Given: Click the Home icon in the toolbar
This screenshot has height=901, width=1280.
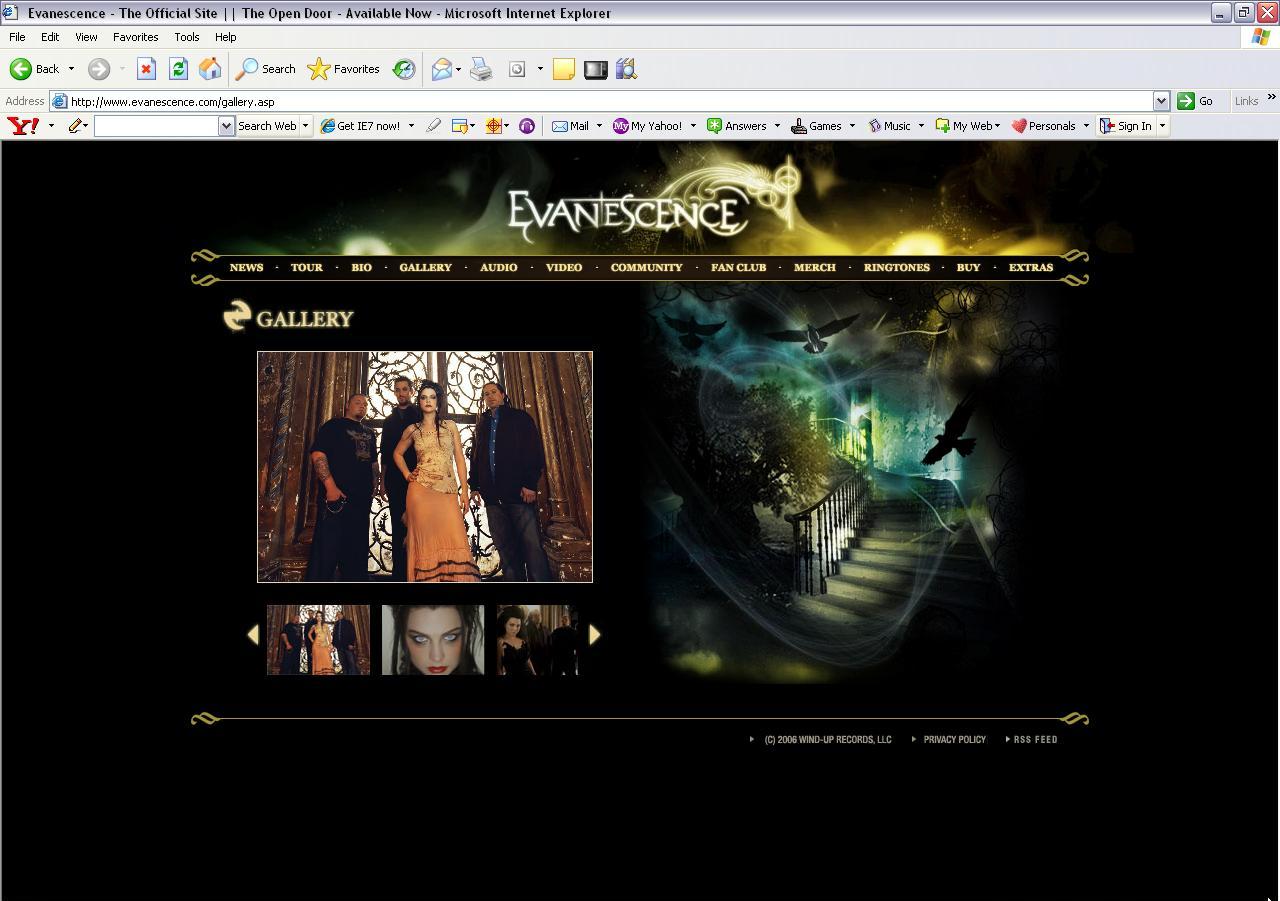Looking at the screenshot, I should [210, 69].
